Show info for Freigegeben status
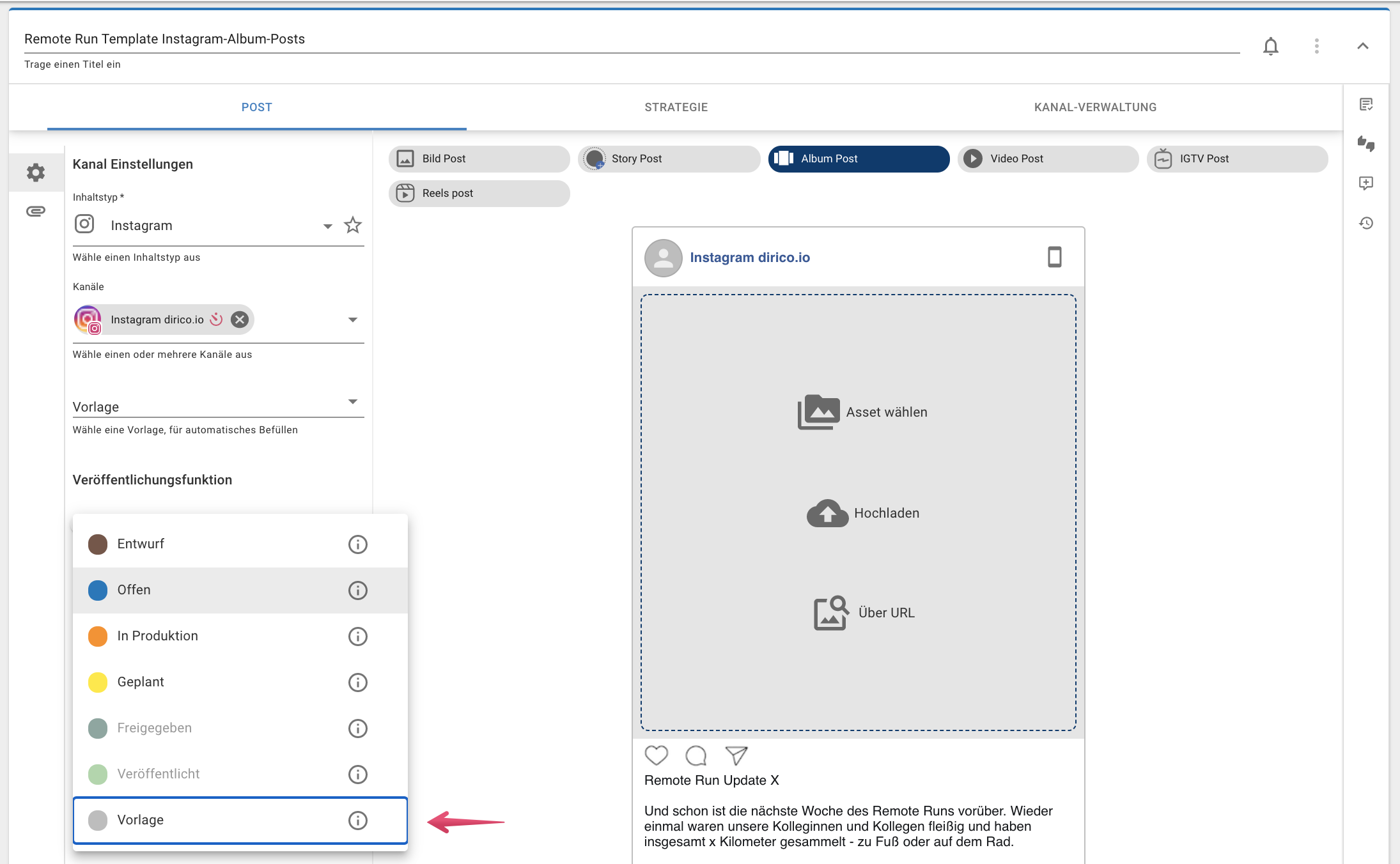This screenshot has width=1400, height=864. (x=358, y=729)
